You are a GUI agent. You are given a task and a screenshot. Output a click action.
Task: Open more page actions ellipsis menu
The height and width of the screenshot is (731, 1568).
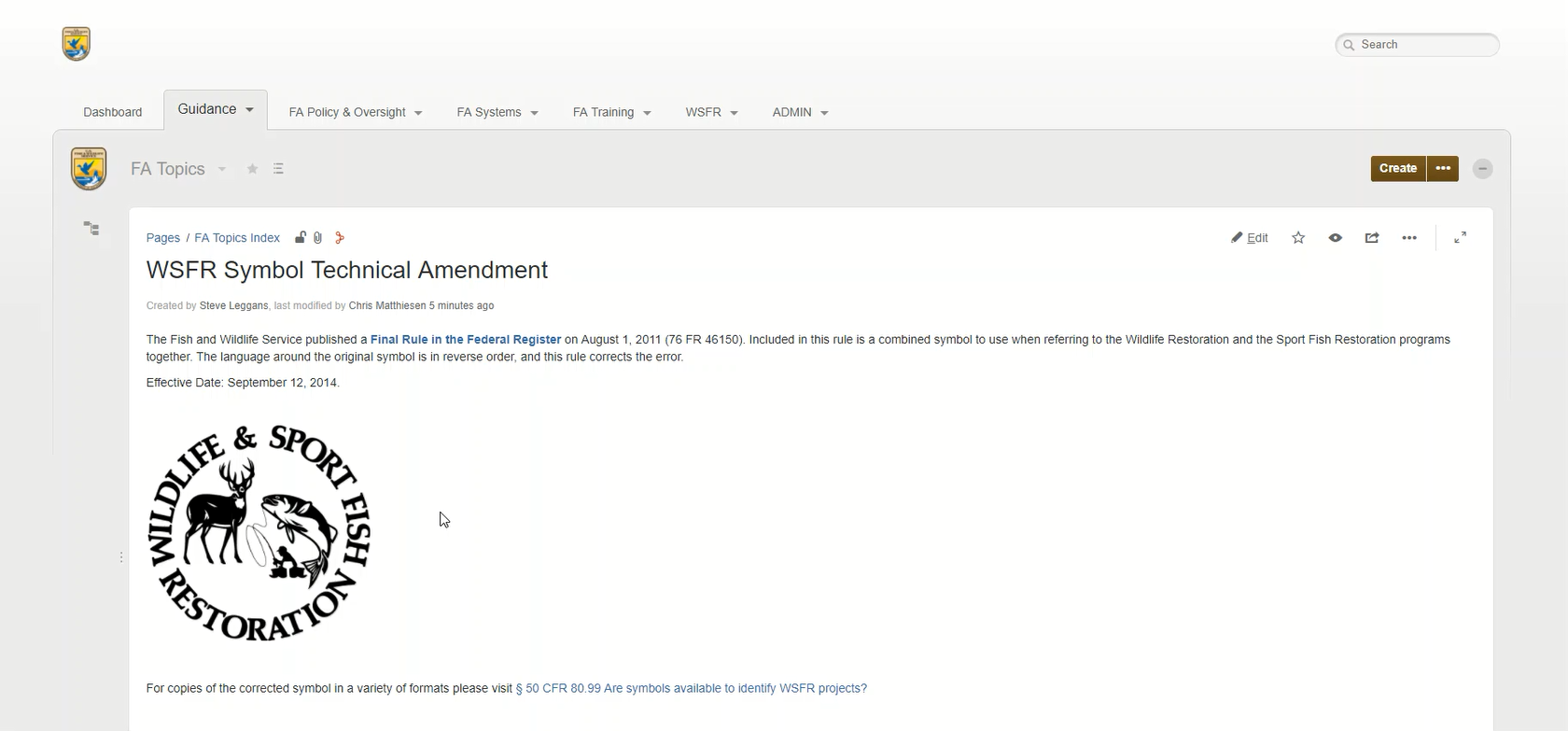coord(1409,238)
